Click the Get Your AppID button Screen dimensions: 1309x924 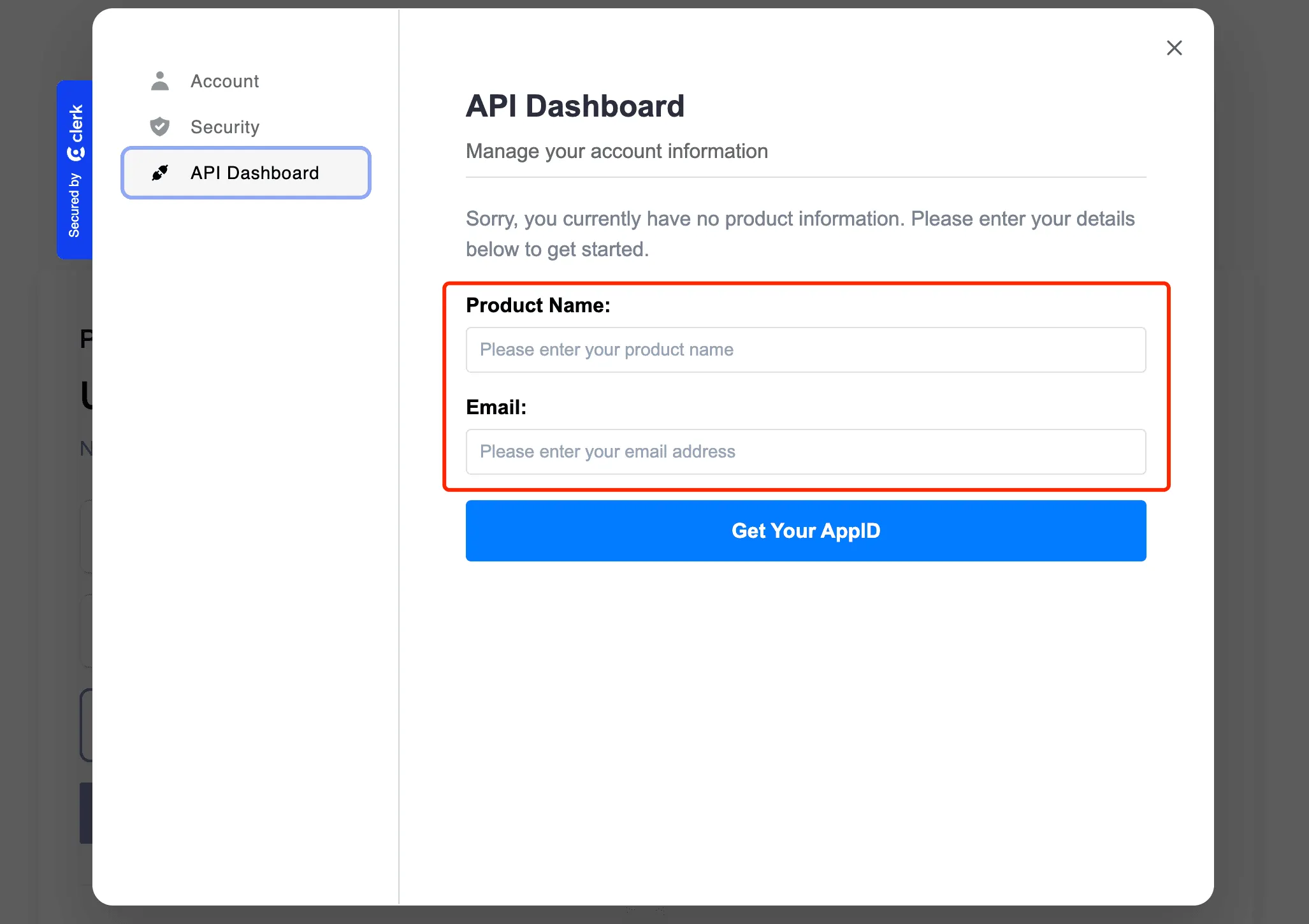[x=805, y=530]
